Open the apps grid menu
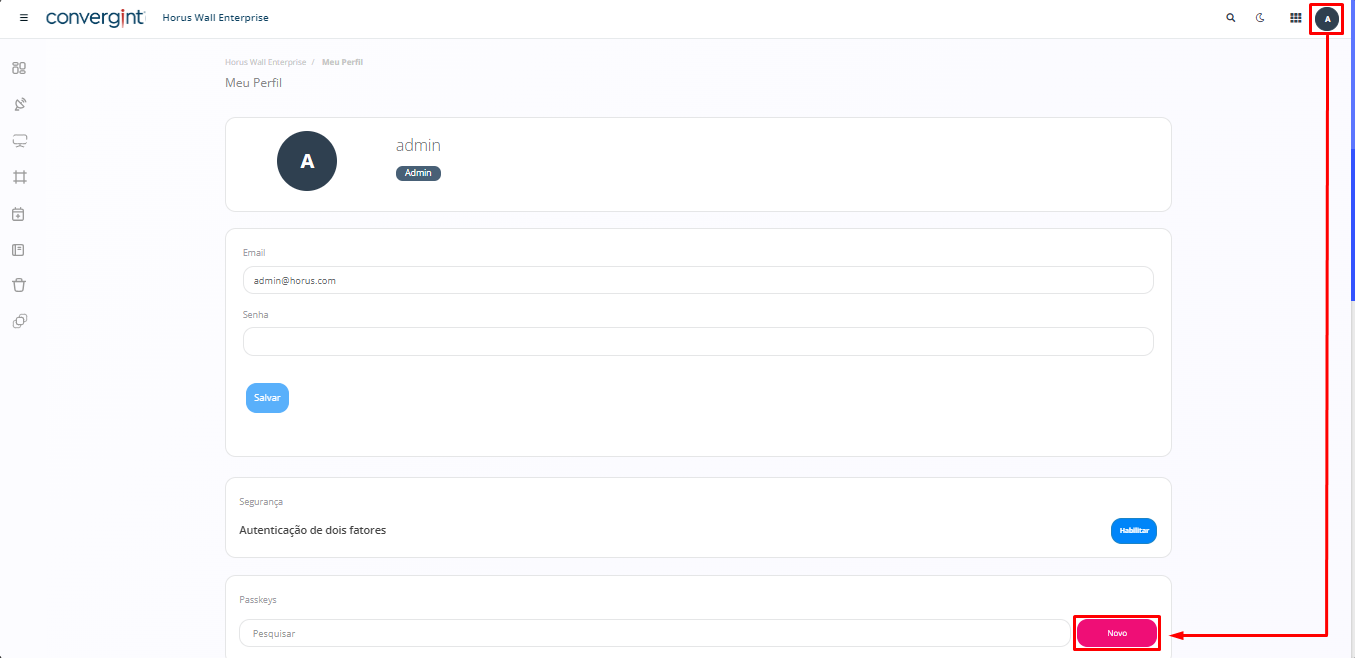 pyautogui.click(x=1296, y=18)
